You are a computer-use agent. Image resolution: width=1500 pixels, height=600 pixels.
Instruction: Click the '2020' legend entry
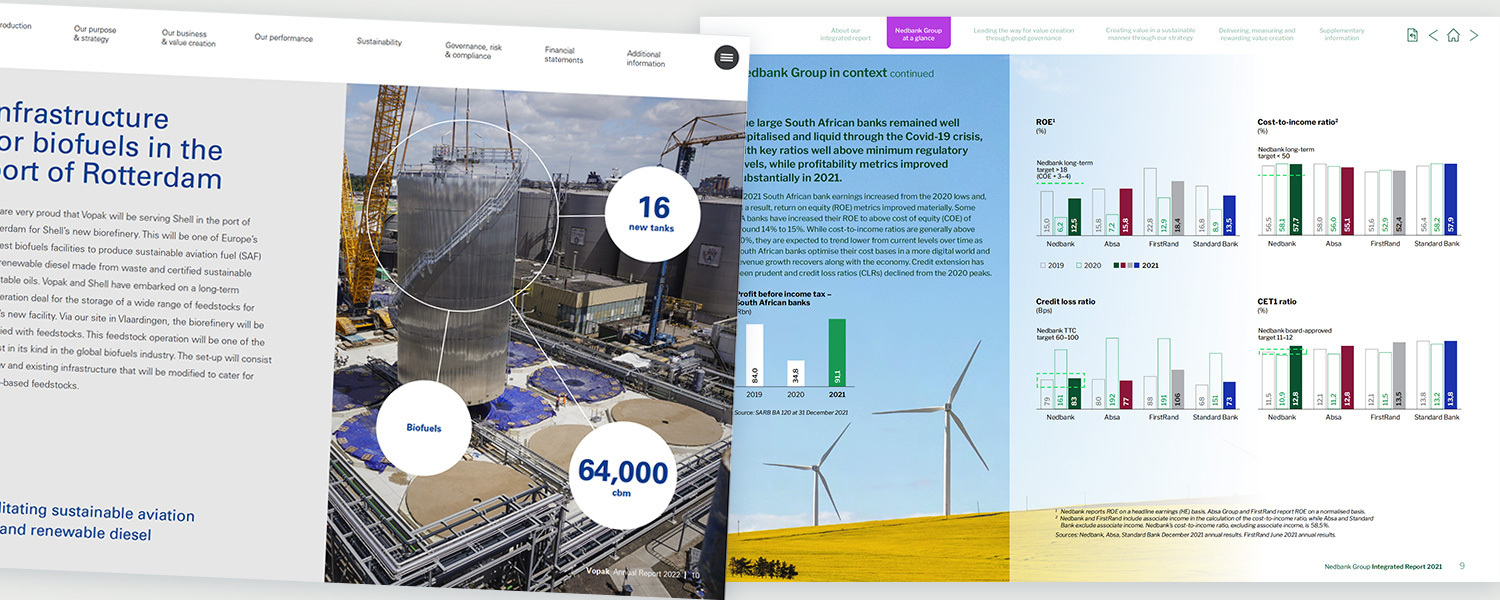(x=1089, y=266)
